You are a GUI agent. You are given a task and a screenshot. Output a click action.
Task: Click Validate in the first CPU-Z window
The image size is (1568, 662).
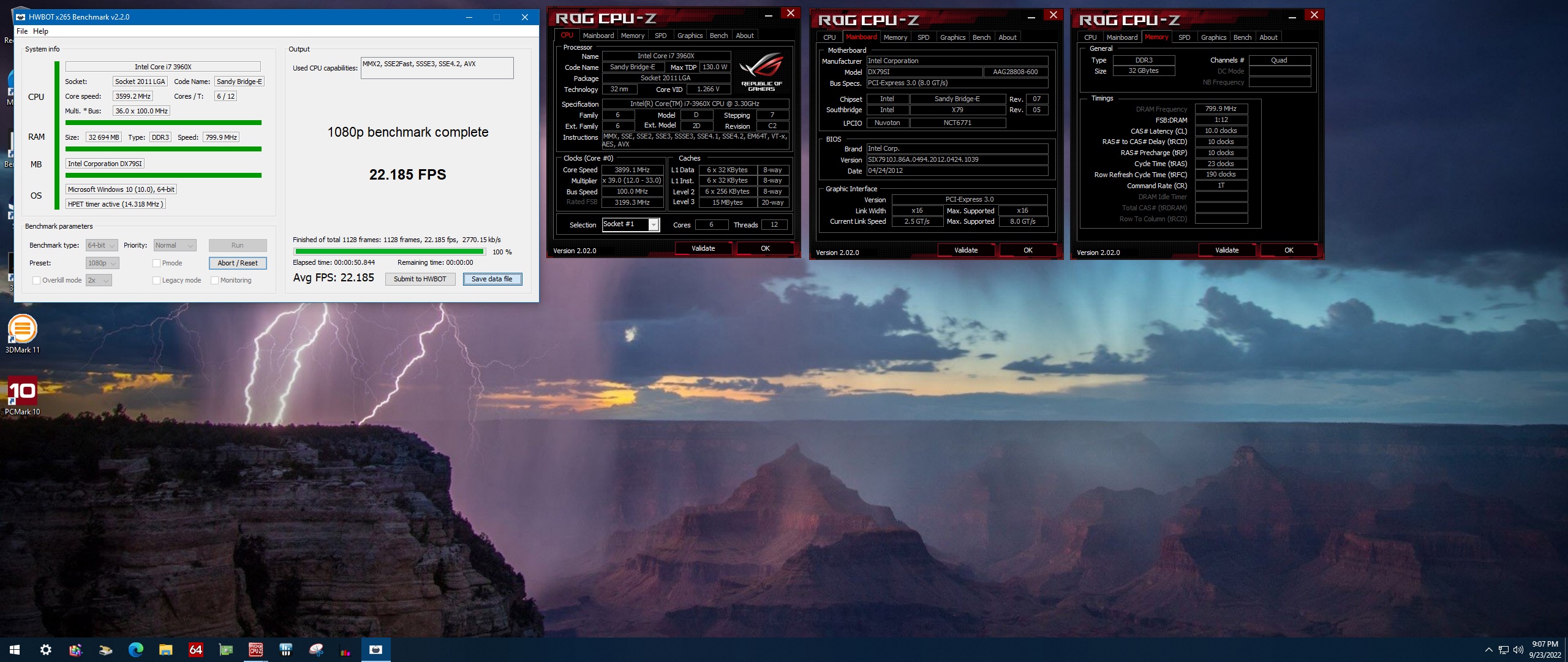point(703,248)
